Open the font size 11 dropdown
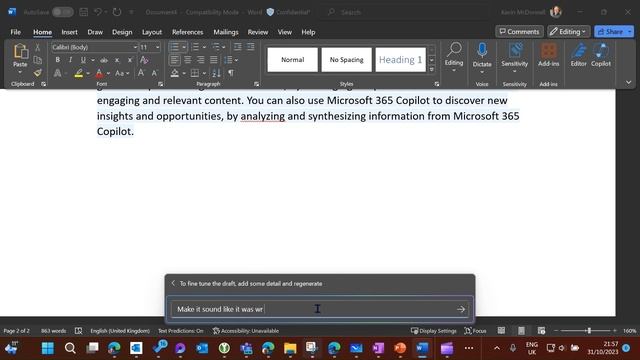 [x=158, y=47]
